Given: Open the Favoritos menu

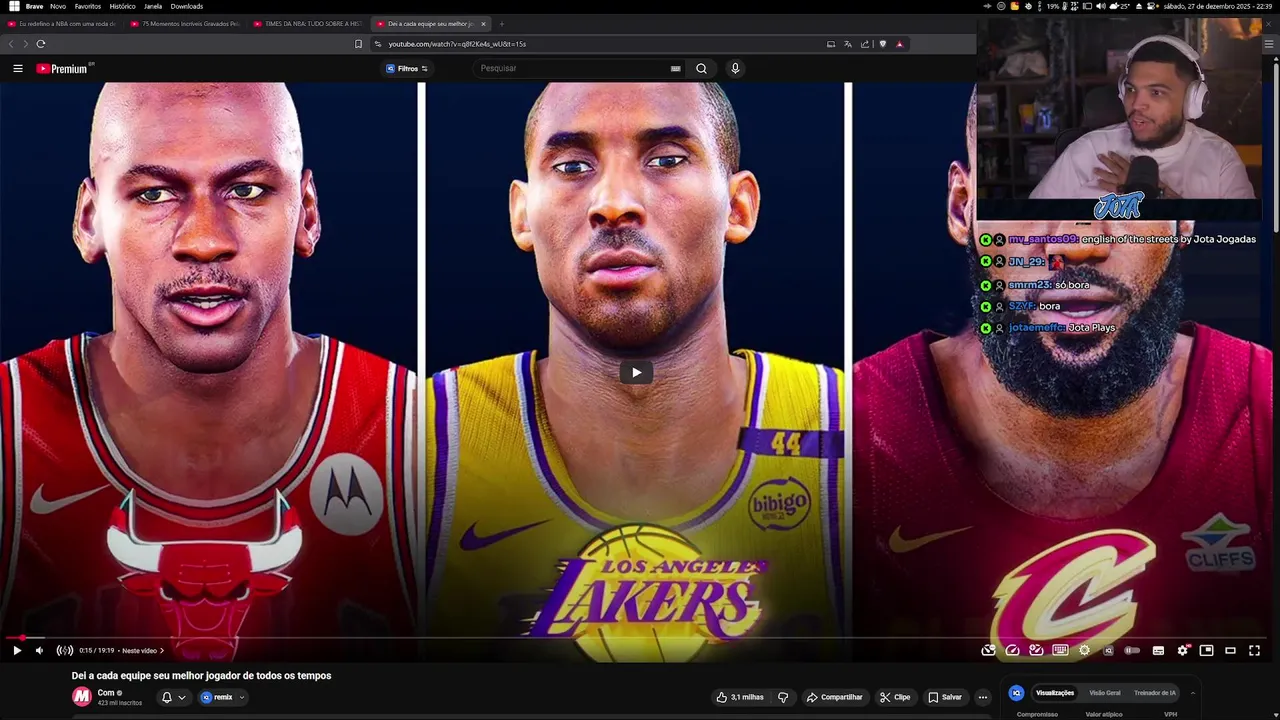Looking at the screenshot, I should [88, 6].
